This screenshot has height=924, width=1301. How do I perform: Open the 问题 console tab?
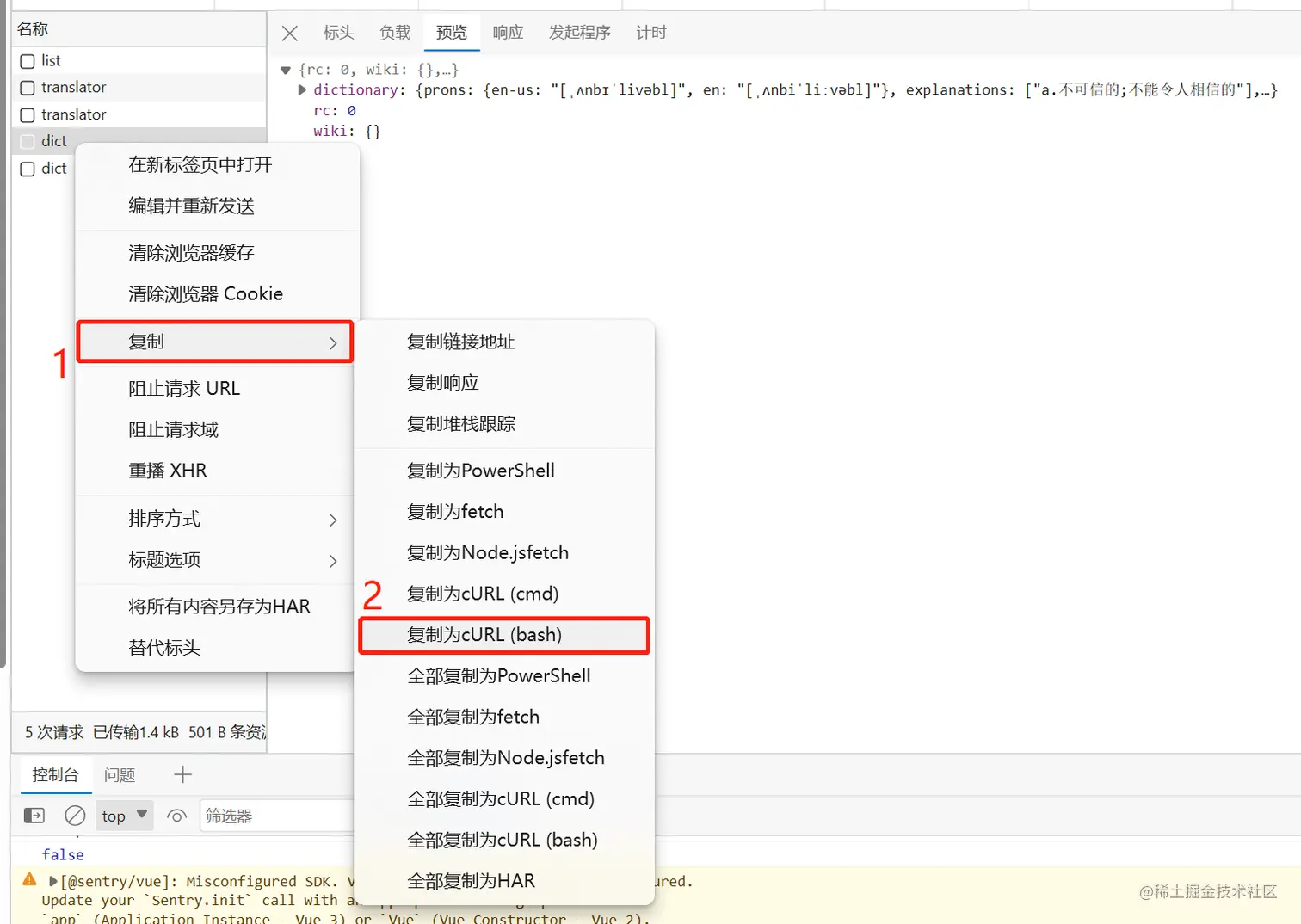pyautogui.click(x=120, y=774)
